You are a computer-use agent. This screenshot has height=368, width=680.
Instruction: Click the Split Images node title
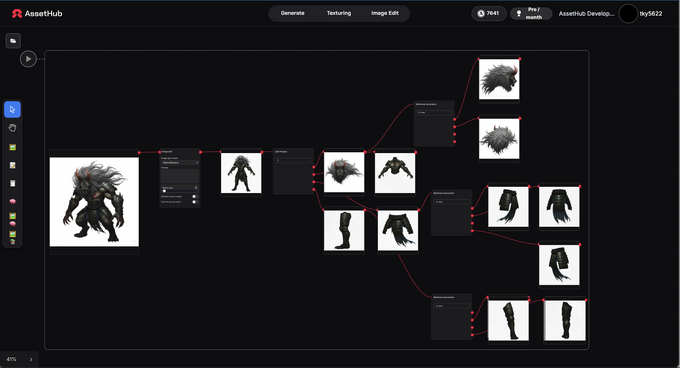pos(281,152)
